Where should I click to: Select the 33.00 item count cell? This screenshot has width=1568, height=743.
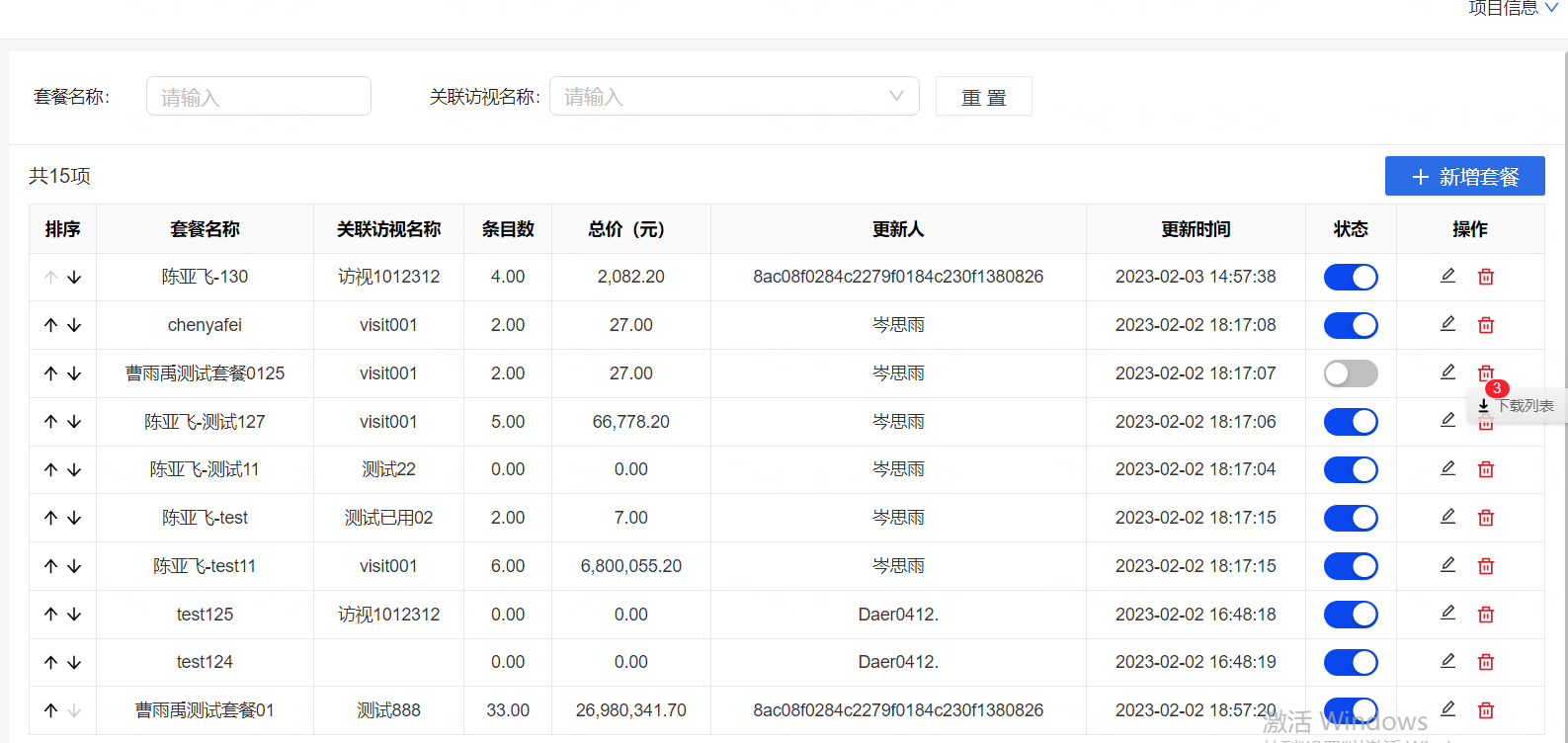coord(508,710)
